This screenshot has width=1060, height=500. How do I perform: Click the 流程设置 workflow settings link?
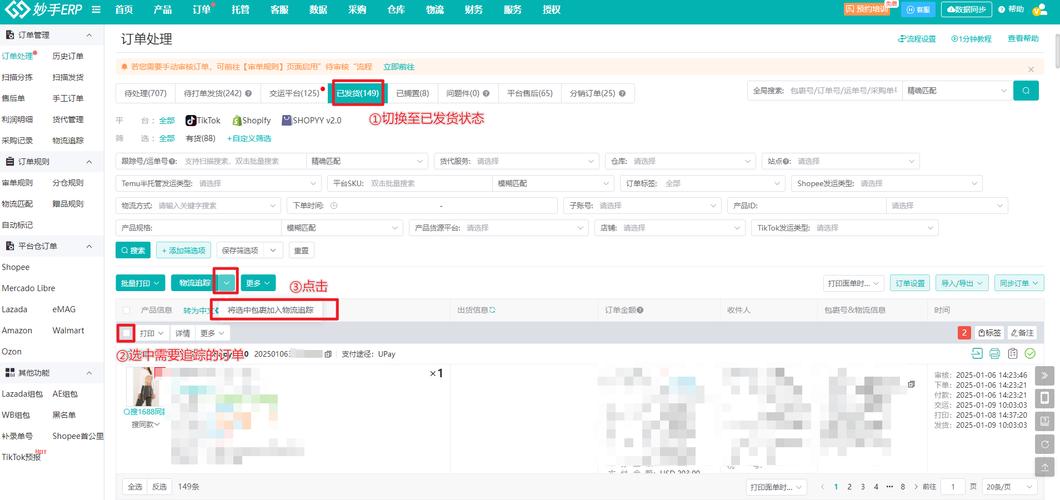point(917,39)
